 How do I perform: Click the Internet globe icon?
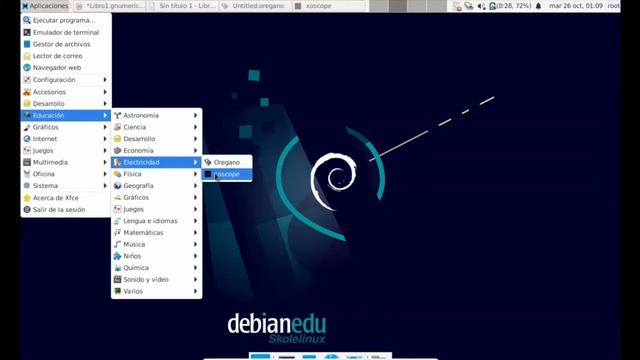click(27, 139)
